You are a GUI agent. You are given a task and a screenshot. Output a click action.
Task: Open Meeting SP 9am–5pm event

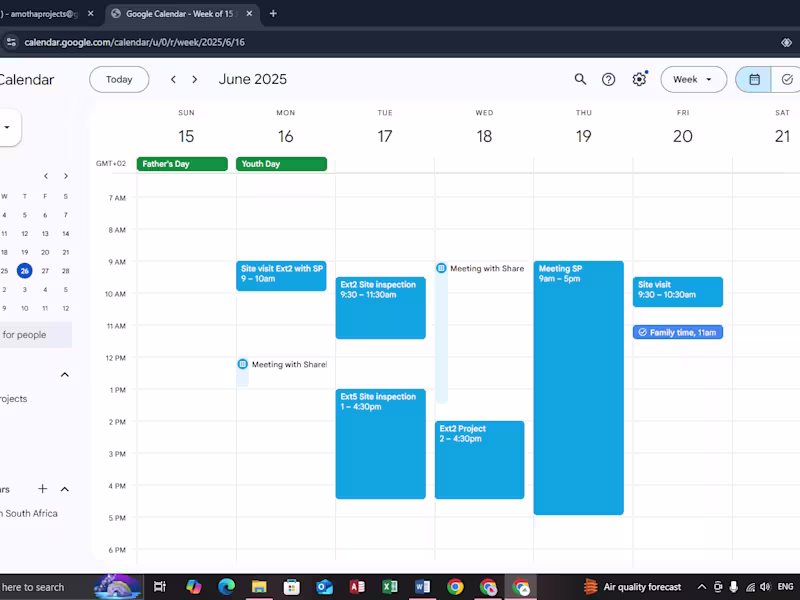pos(579,388)
